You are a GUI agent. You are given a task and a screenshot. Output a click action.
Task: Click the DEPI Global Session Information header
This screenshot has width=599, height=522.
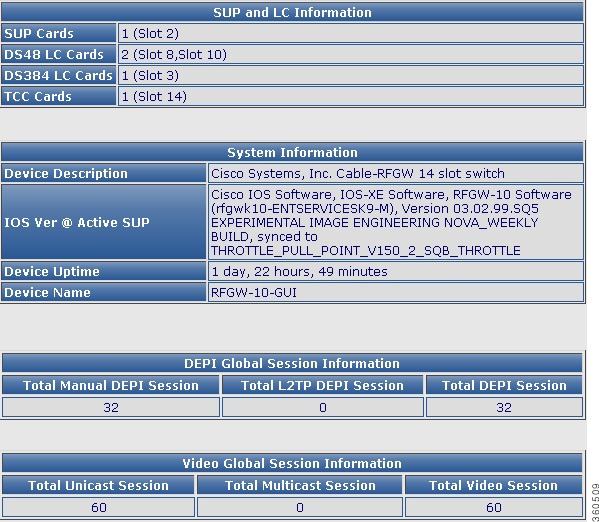[x=292, y=363]
